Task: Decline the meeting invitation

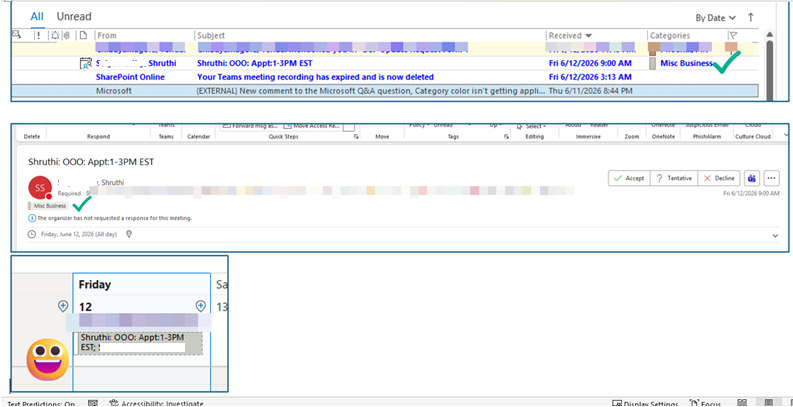Action: pos(719,178)
